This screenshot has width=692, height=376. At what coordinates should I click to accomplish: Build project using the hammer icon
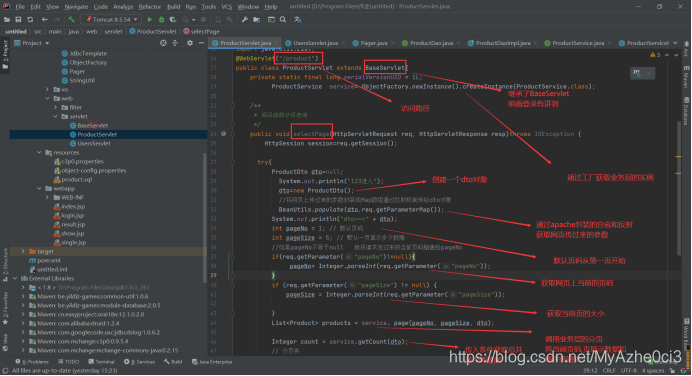pos(71,19)
